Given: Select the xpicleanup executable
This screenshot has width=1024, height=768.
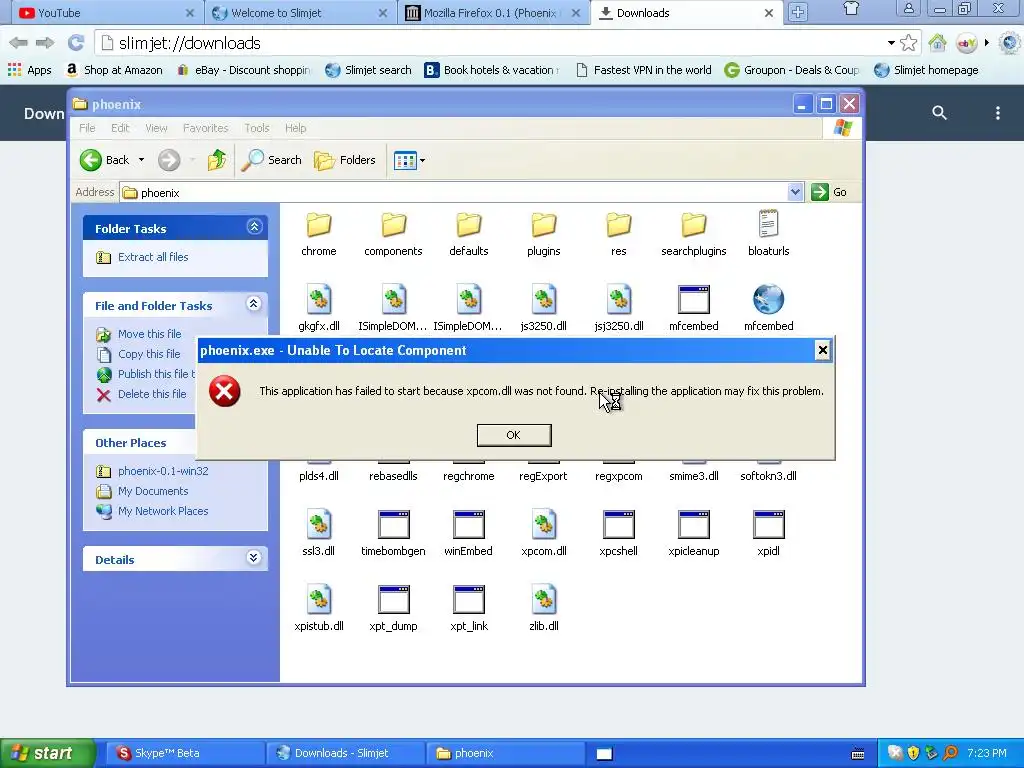Looking at the screenshot, I should click(694, 534).
